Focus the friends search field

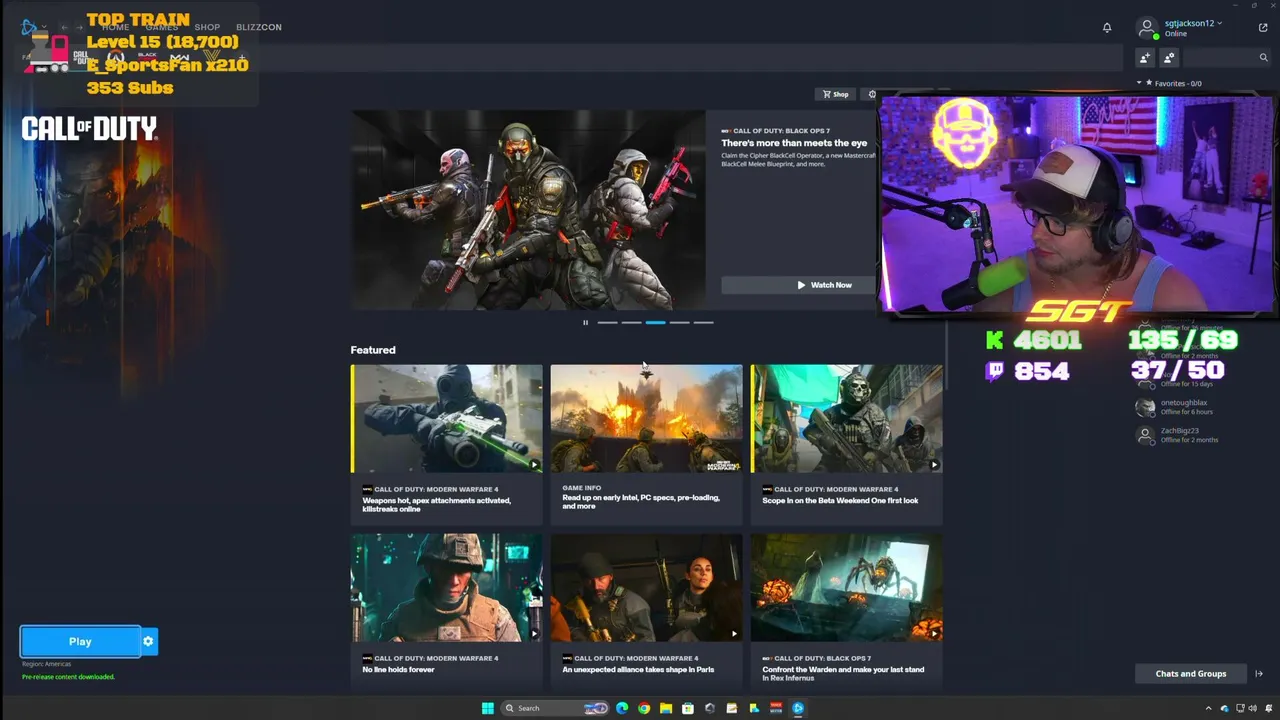pyautogui.click(x=1227, y=58)
